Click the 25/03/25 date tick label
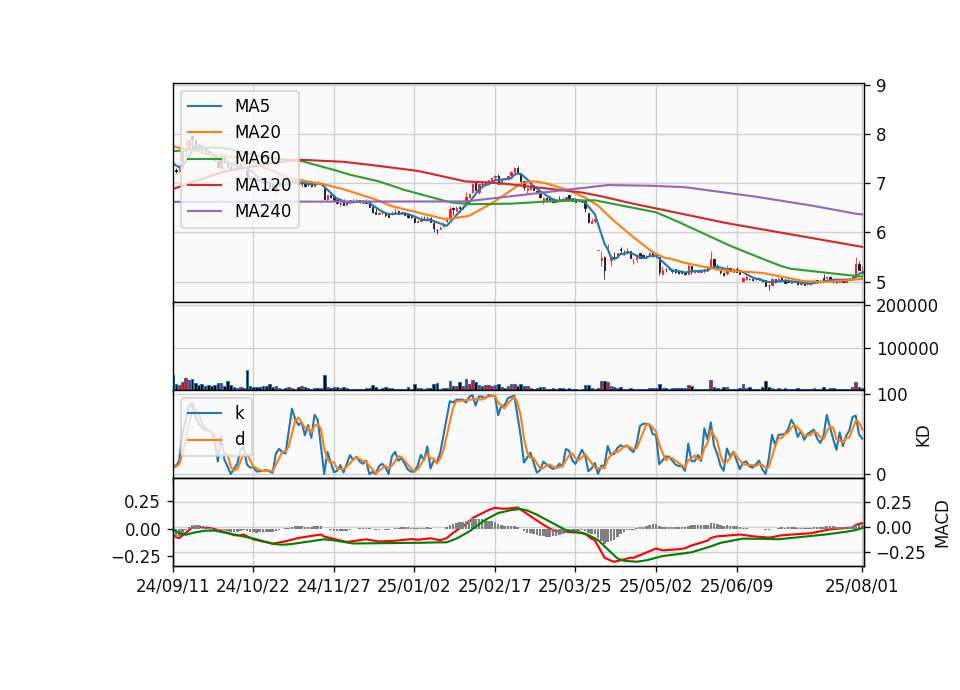Image resolution: width=960 pixels, height=690 pixels. 575,586
